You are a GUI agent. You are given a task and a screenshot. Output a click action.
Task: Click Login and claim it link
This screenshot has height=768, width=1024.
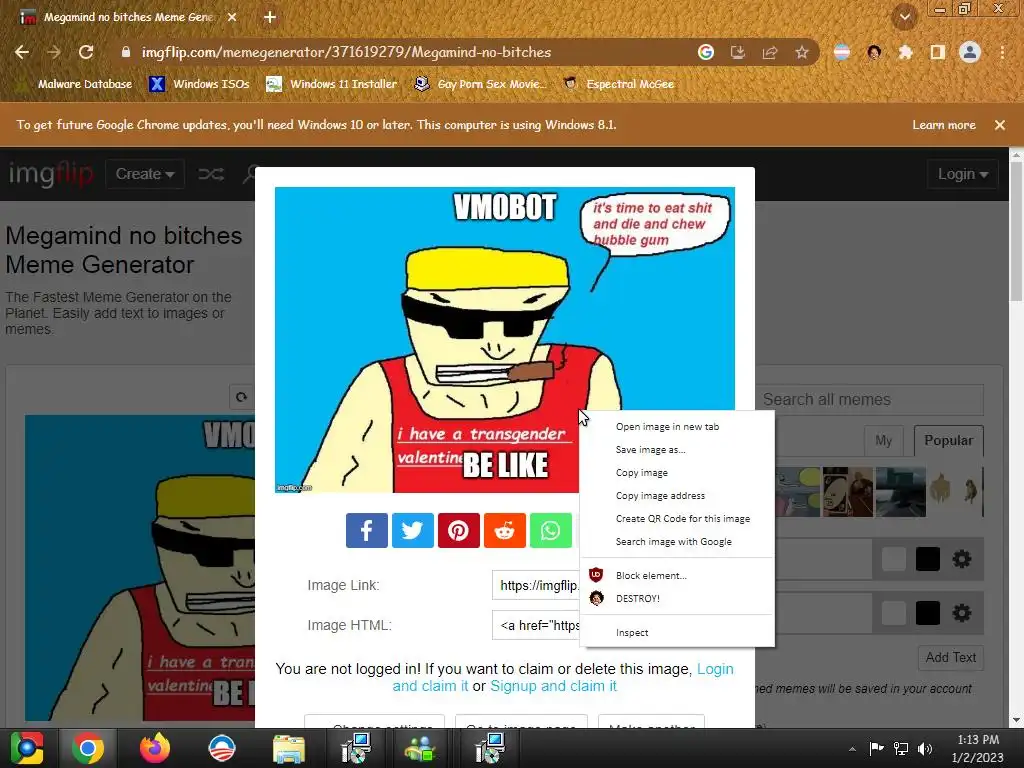[563, 677]
